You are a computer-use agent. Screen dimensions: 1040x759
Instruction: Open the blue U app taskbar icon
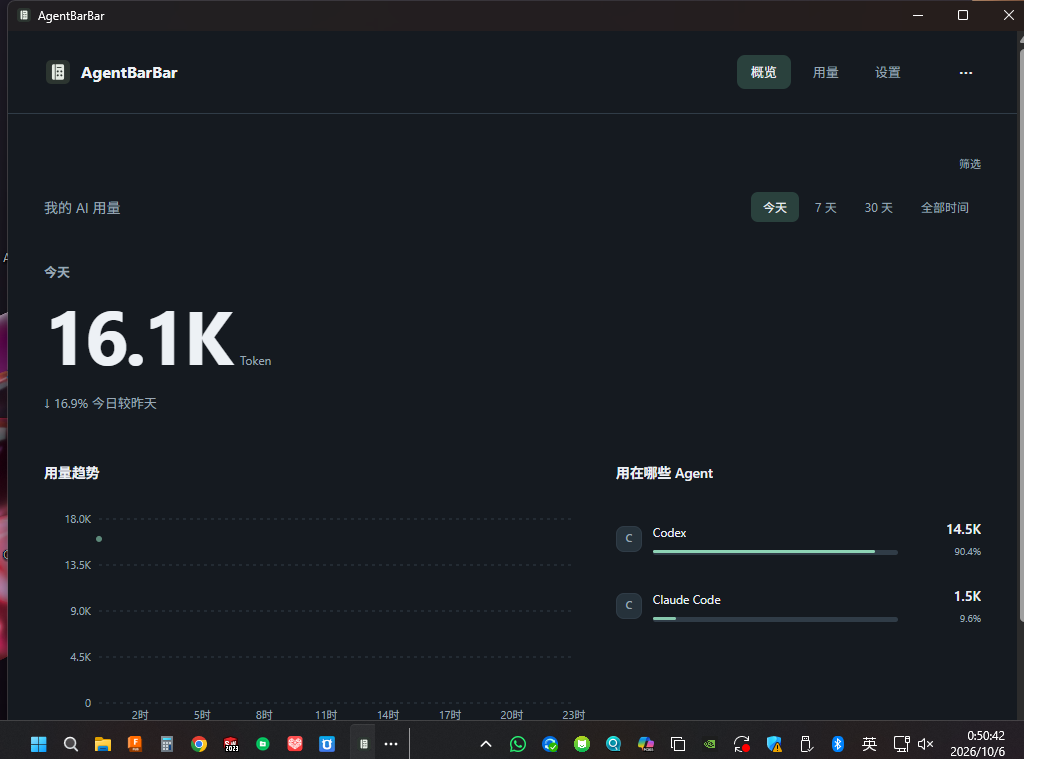coord(327,744)
